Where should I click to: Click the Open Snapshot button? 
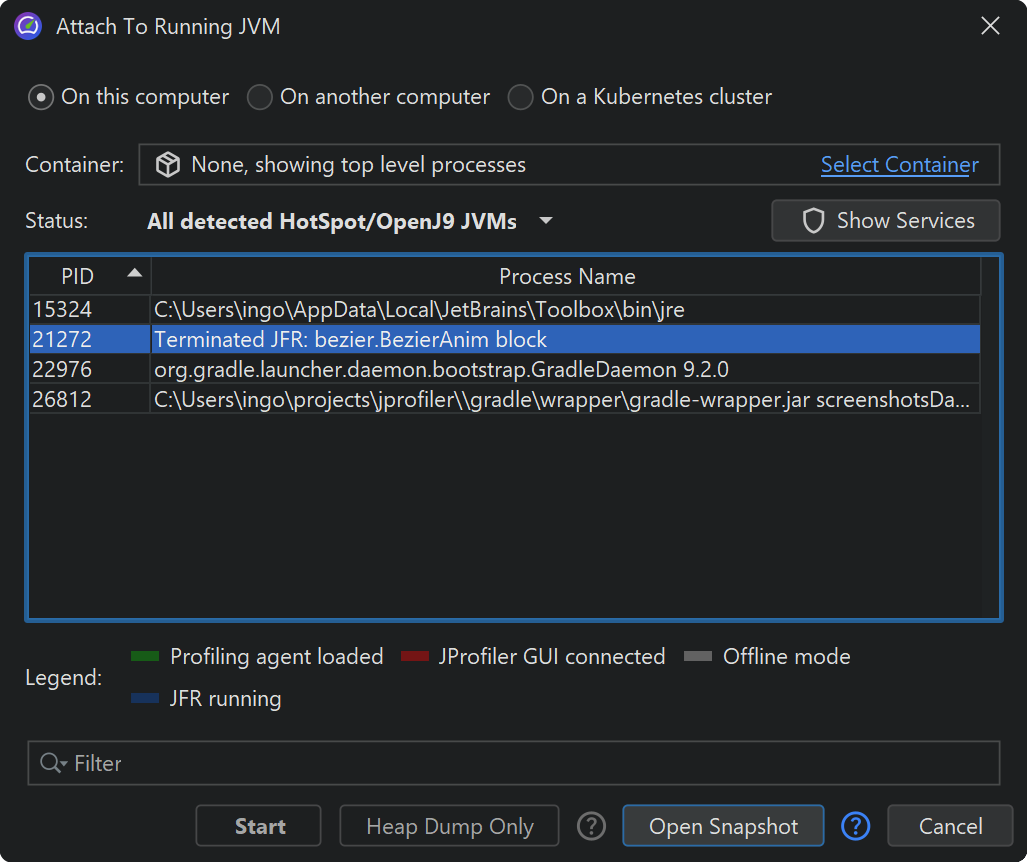723,826
